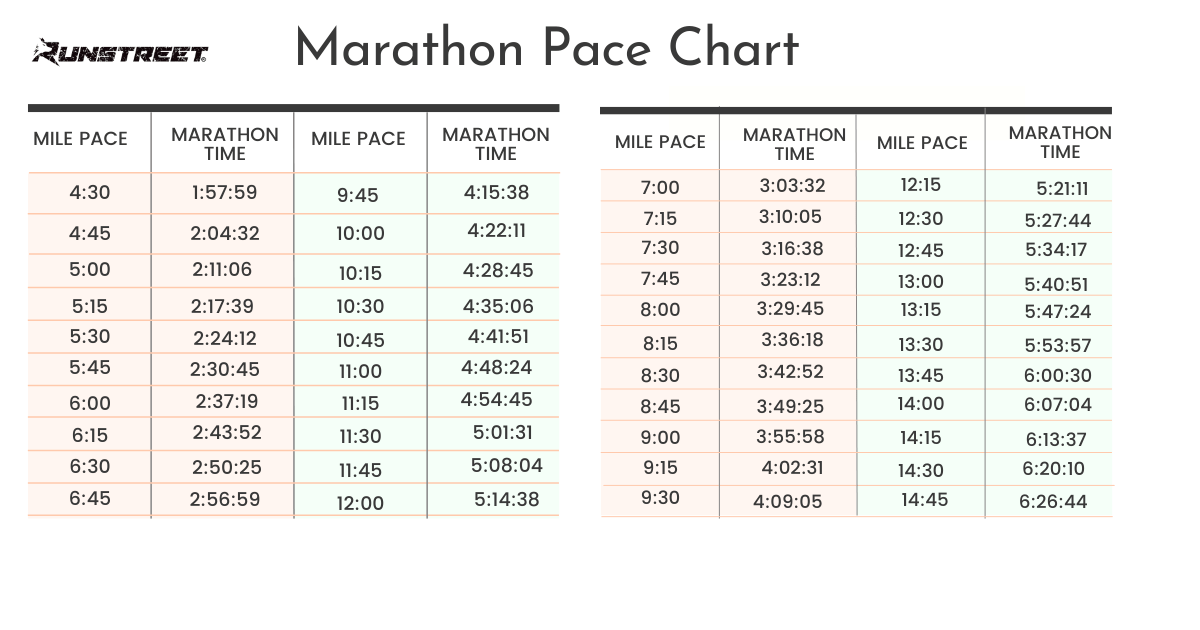Click the 10:00 mile pace cell

coord(360,234)
